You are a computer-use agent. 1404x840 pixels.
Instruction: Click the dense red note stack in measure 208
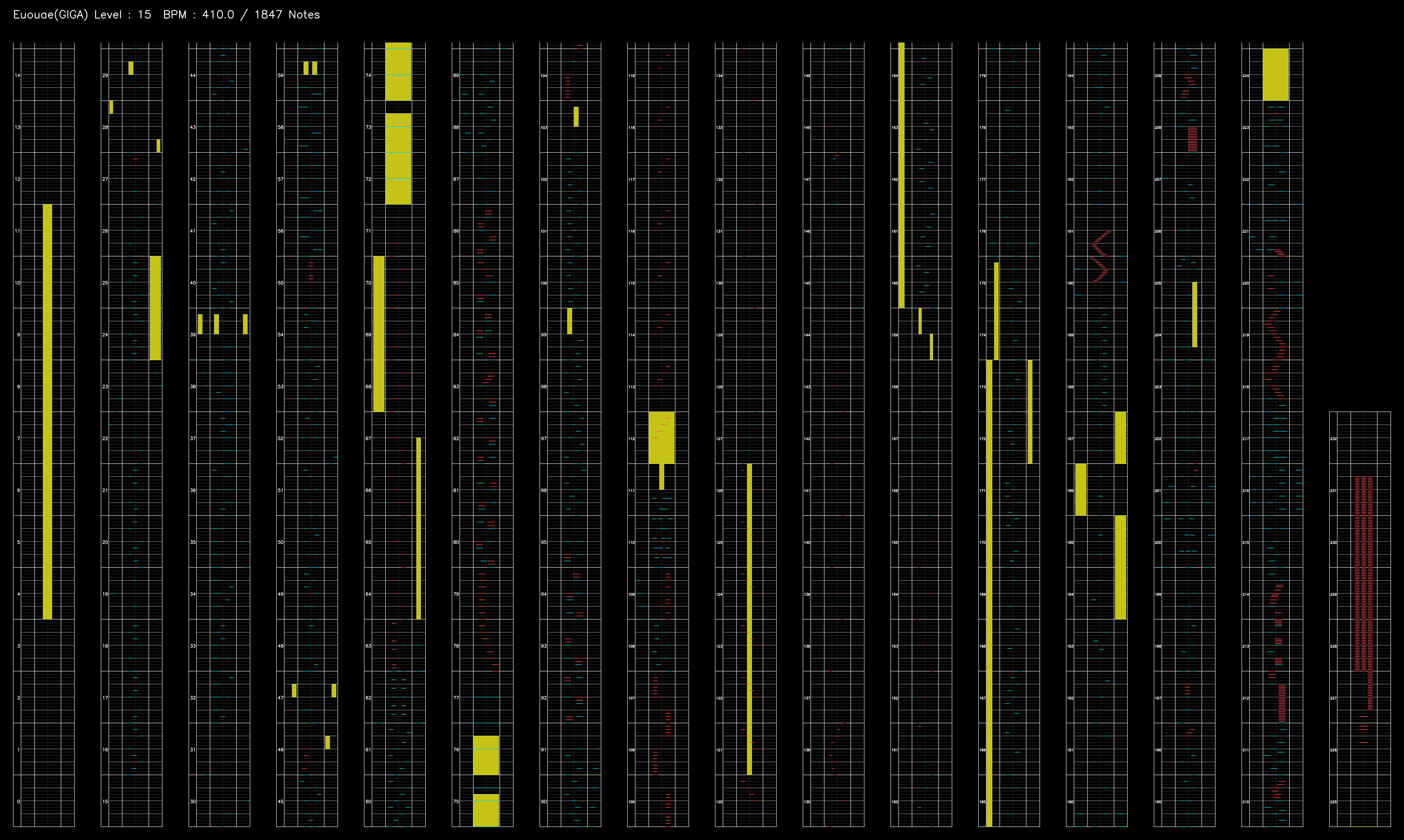point(1192,139)
